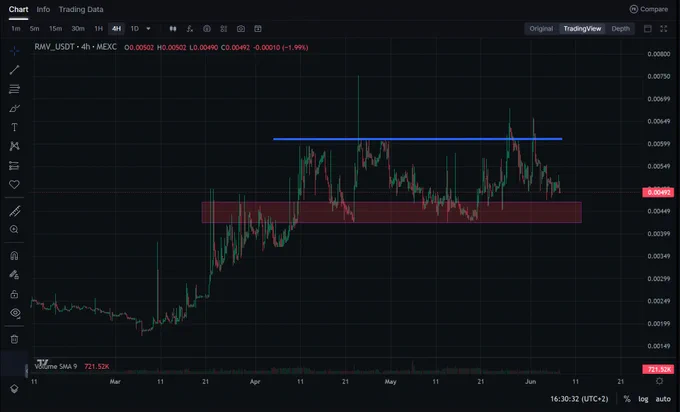The height and width of the screenshot is (412, 680).
Task: Activate the zoom in tool
Action: (14, 229)
